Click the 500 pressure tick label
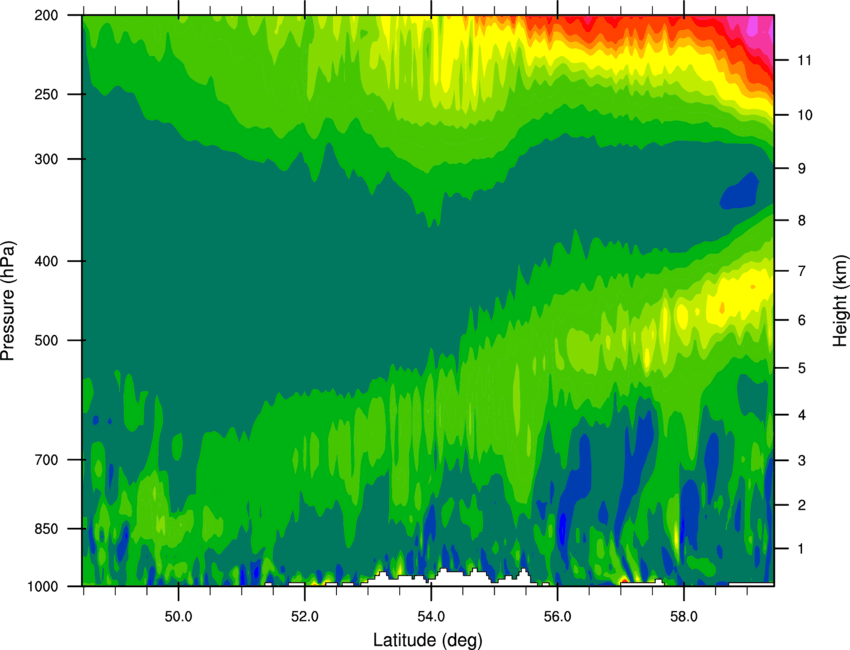Image resolution: width=850 pixels, height=650 pixels. point(46,340)
